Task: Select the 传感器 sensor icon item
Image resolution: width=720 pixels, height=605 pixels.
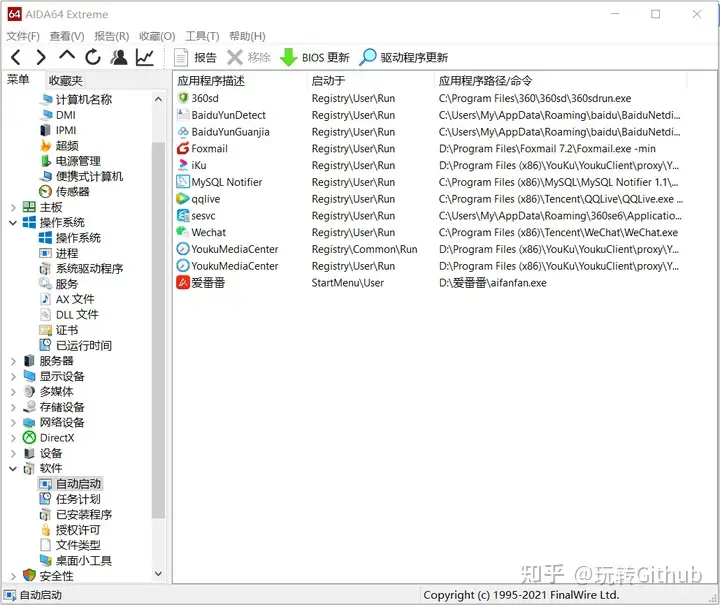Action: pos(64,192)
